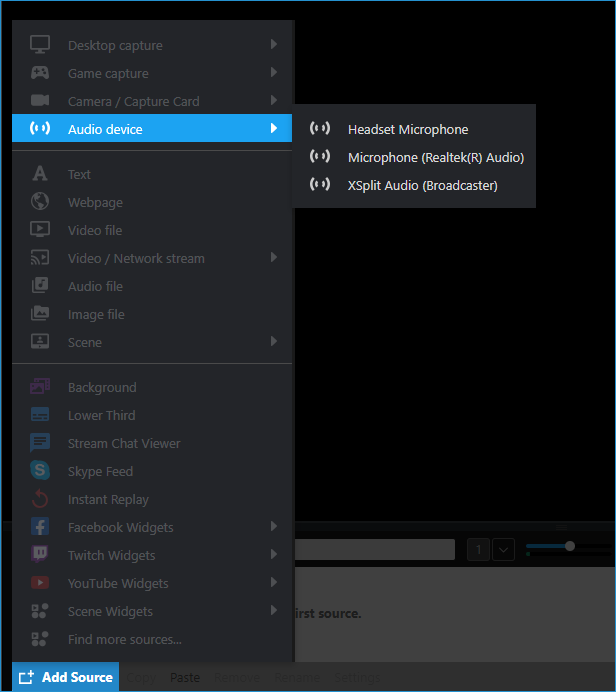Expand Twitch Widgets submenu arrow
This screenshot has width=616, height=692.
[274, 554]
